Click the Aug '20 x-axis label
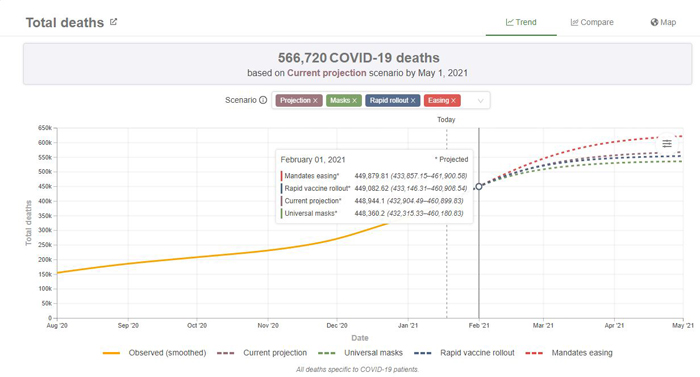The width and height of the screenshot is (700, 377). coord(57,326)
